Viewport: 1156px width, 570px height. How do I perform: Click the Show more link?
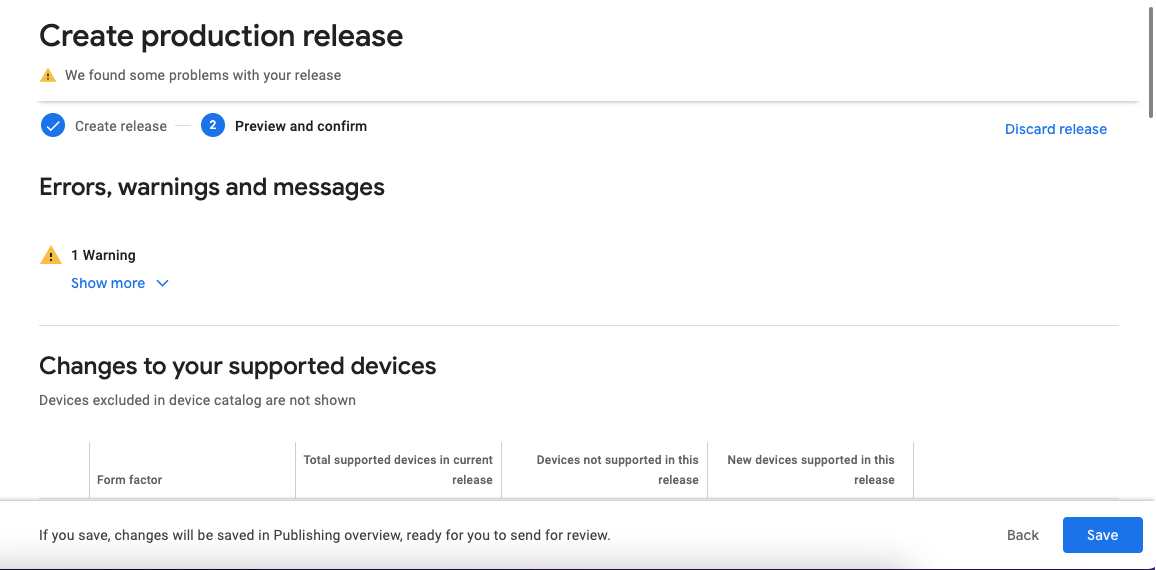108,284
